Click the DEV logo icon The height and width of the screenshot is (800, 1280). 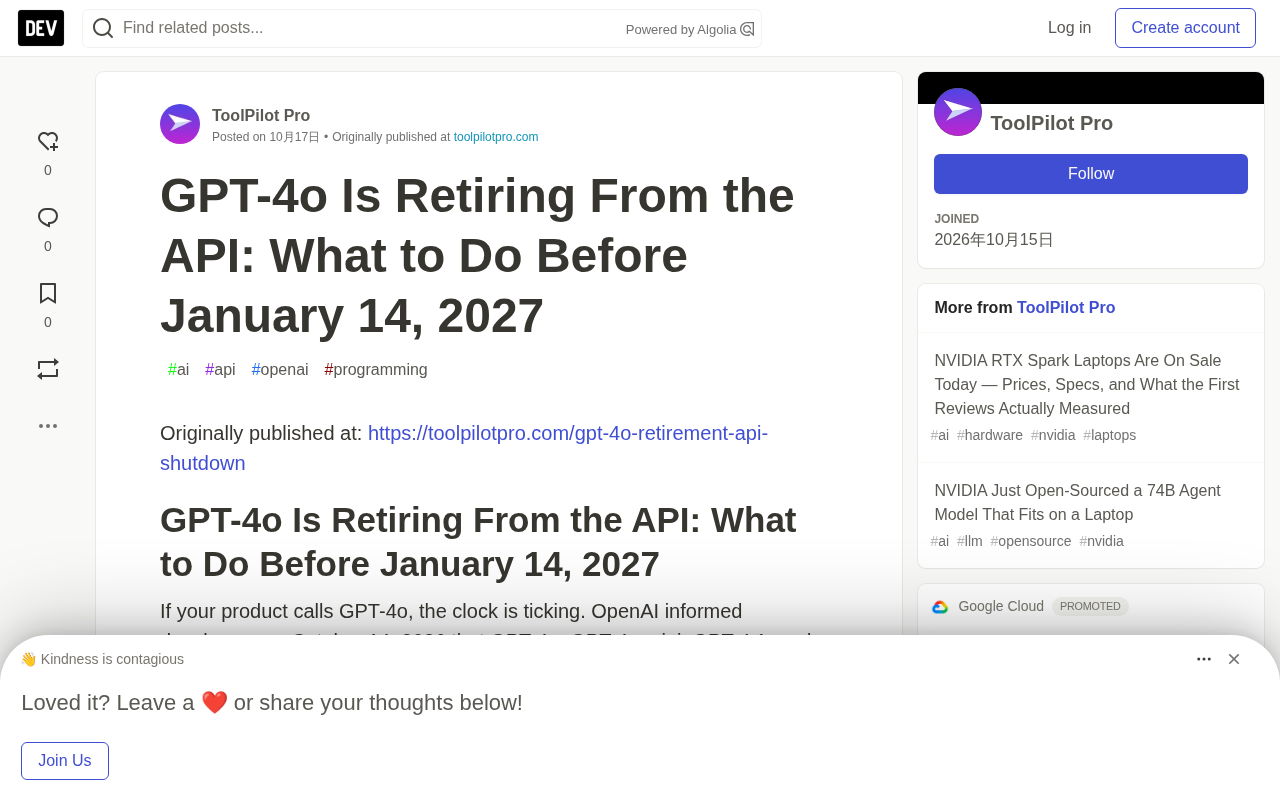pos(41,28)
